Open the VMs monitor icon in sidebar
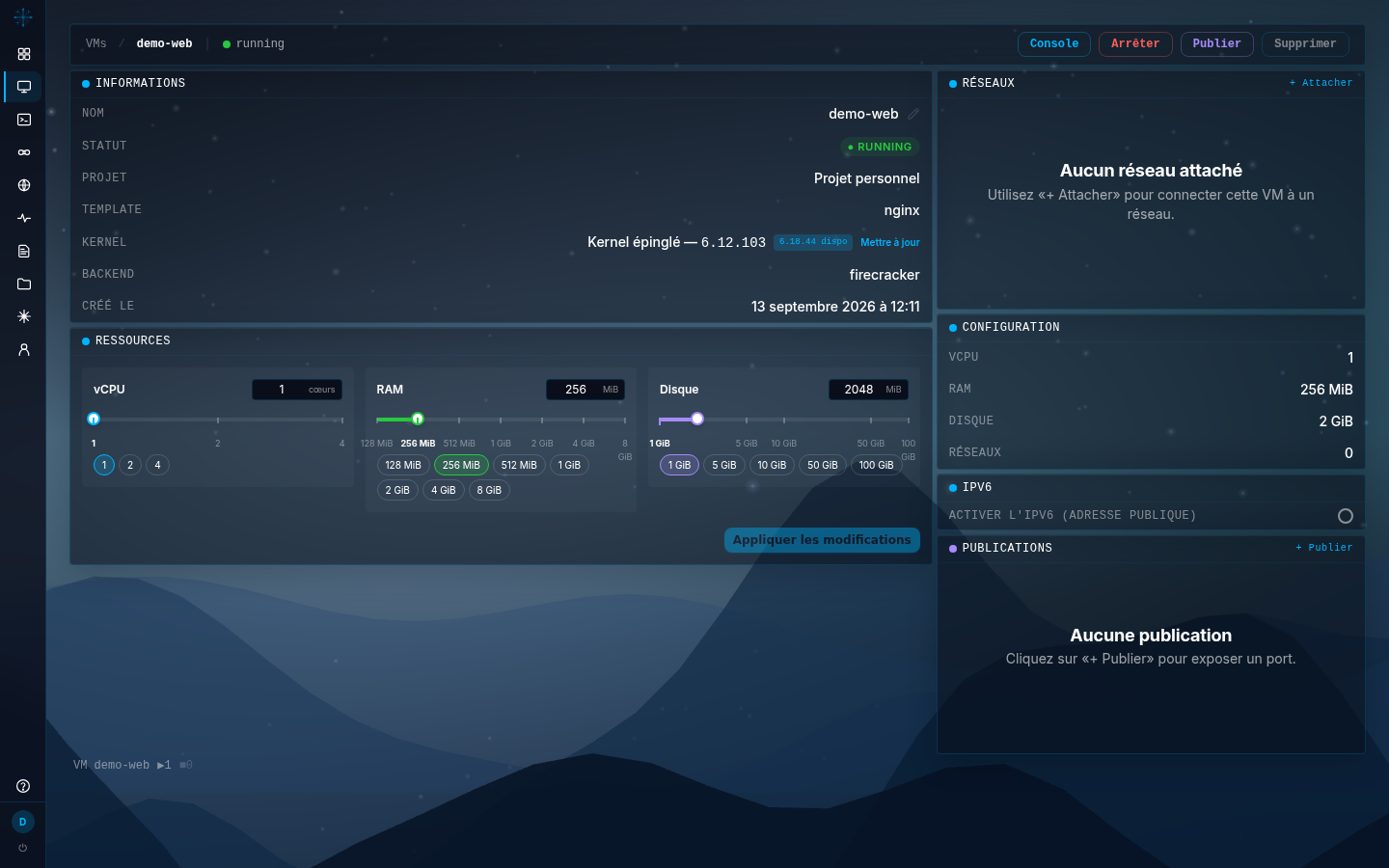 pyautogui.click(x=24, y=87)
